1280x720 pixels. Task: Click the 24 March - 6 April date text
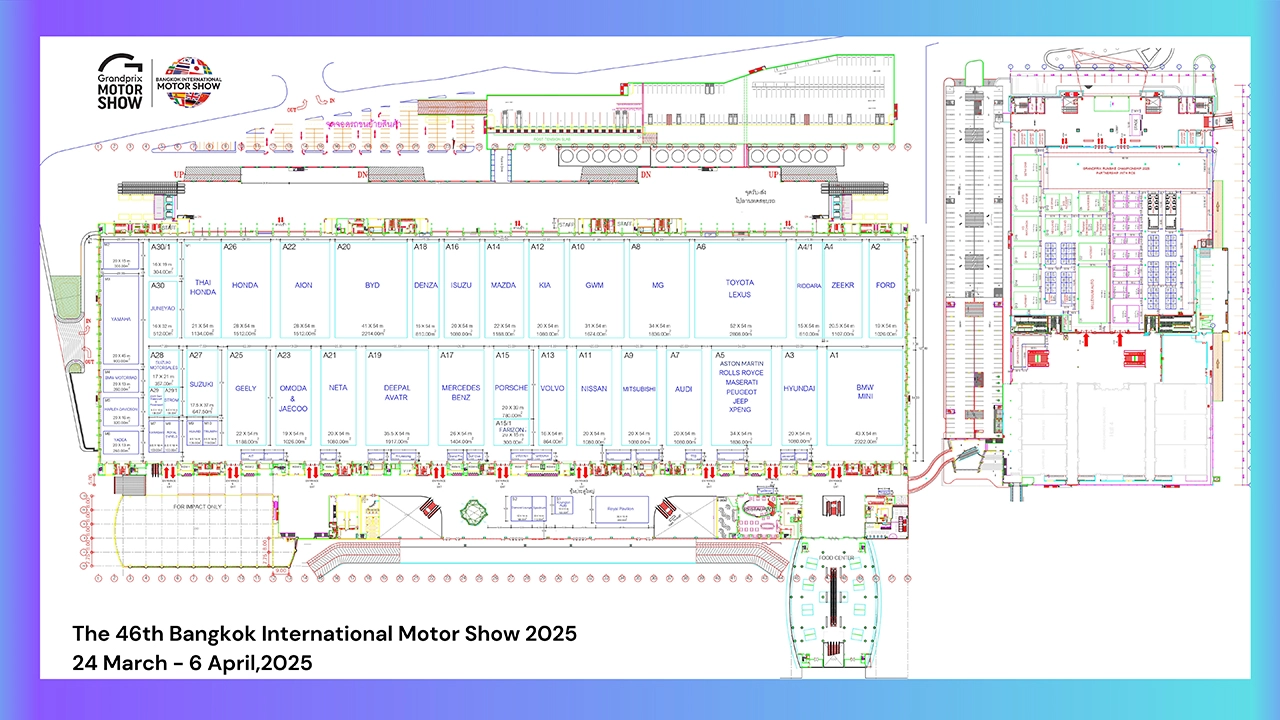(x=192, y=662)
